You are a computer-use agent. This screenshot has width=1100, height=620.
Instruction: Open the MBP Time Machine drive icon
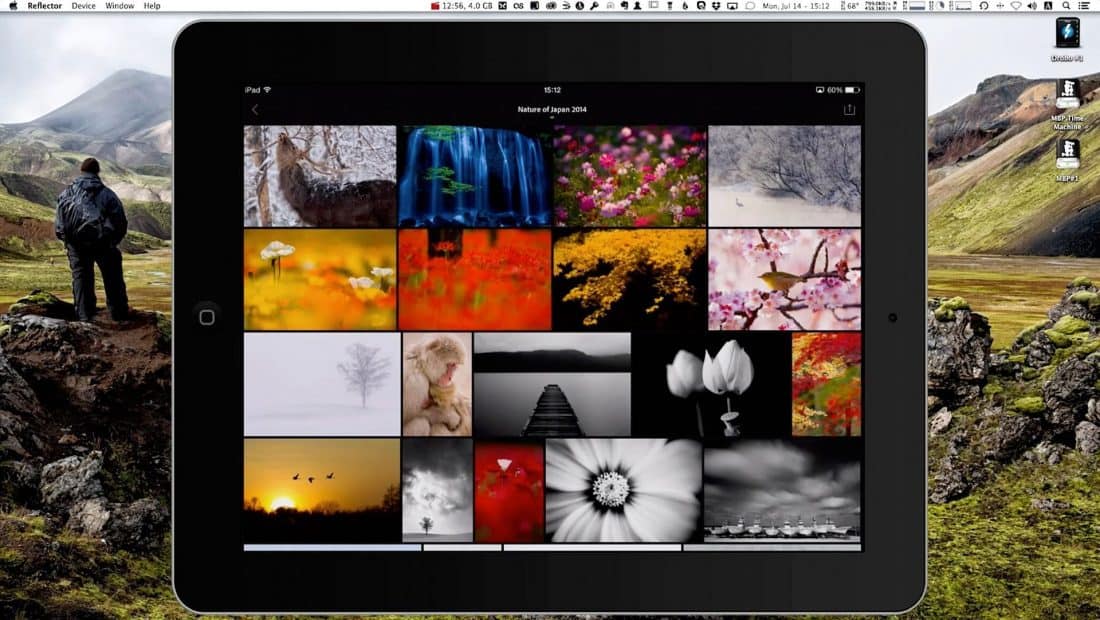tap(1067, 94)
